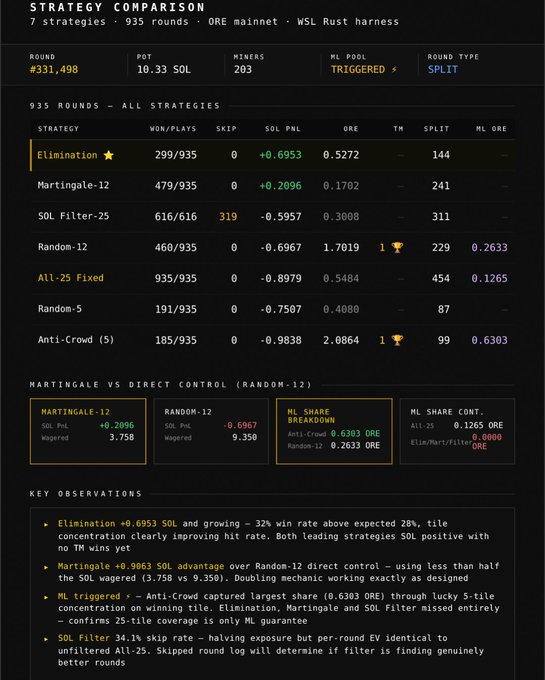545x680 pixels.
Task: Click the pot value 10.33 SOL
Action: [x=163, y=69]
